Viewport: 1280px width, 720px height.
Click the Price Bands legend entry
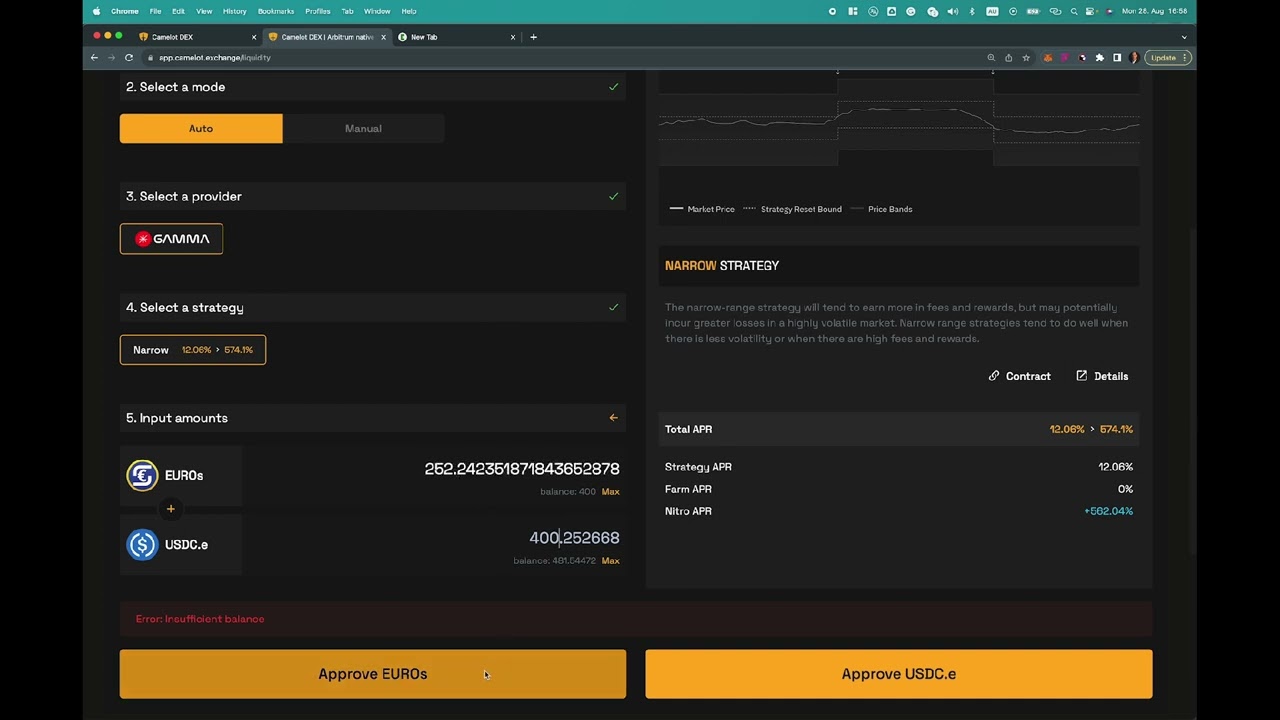coord(881,209)
